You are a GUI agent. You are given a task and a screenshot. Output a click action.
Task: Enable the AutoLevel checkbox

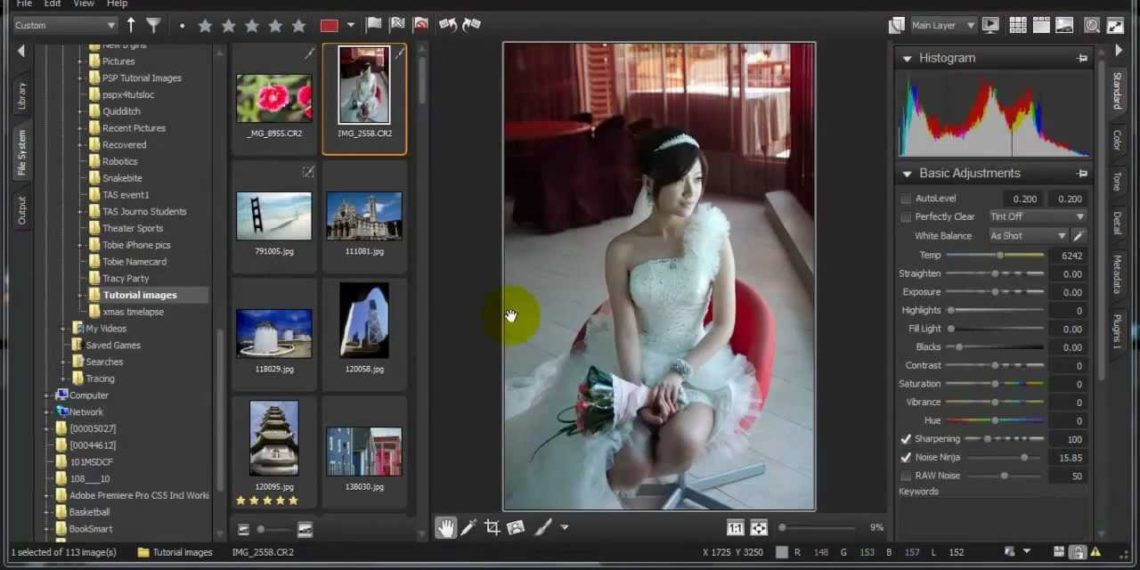click(906, 199)
